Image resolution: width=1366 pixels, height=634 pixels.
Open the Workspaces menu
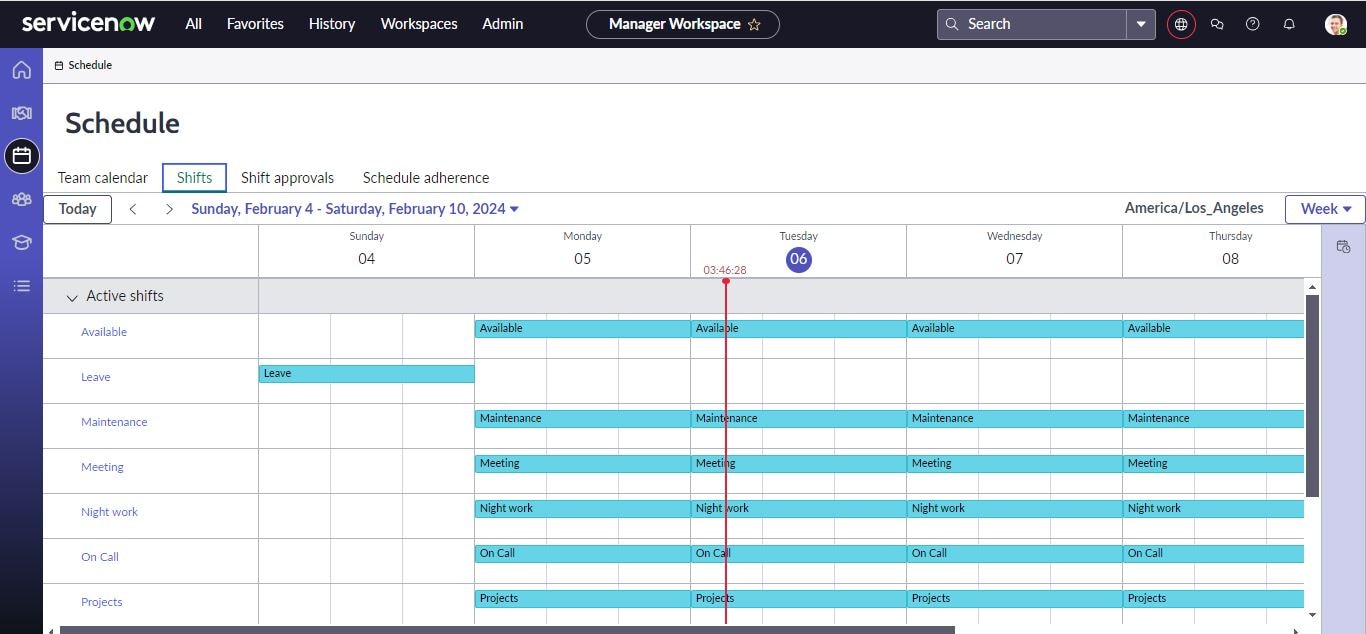(x=419, y=23)
